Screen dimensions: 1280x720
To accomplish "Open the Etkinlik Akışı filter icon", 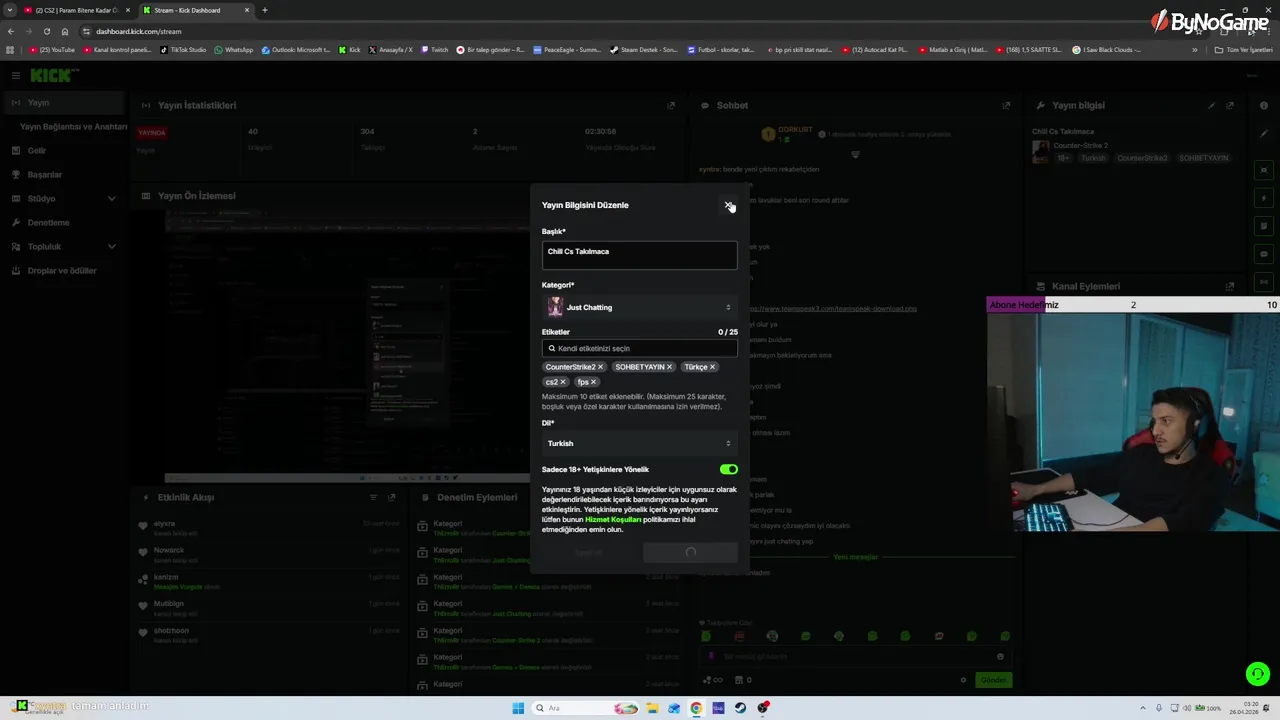I will point(373,497).
